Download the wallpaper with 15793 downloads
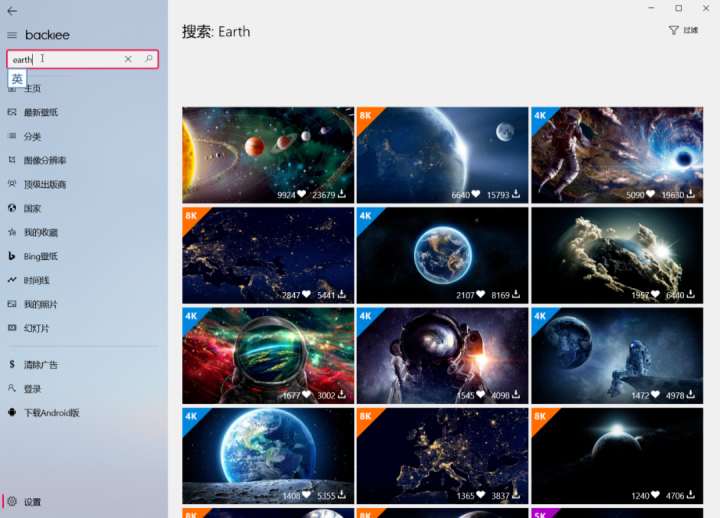720x518 pixels. [516, 194]
